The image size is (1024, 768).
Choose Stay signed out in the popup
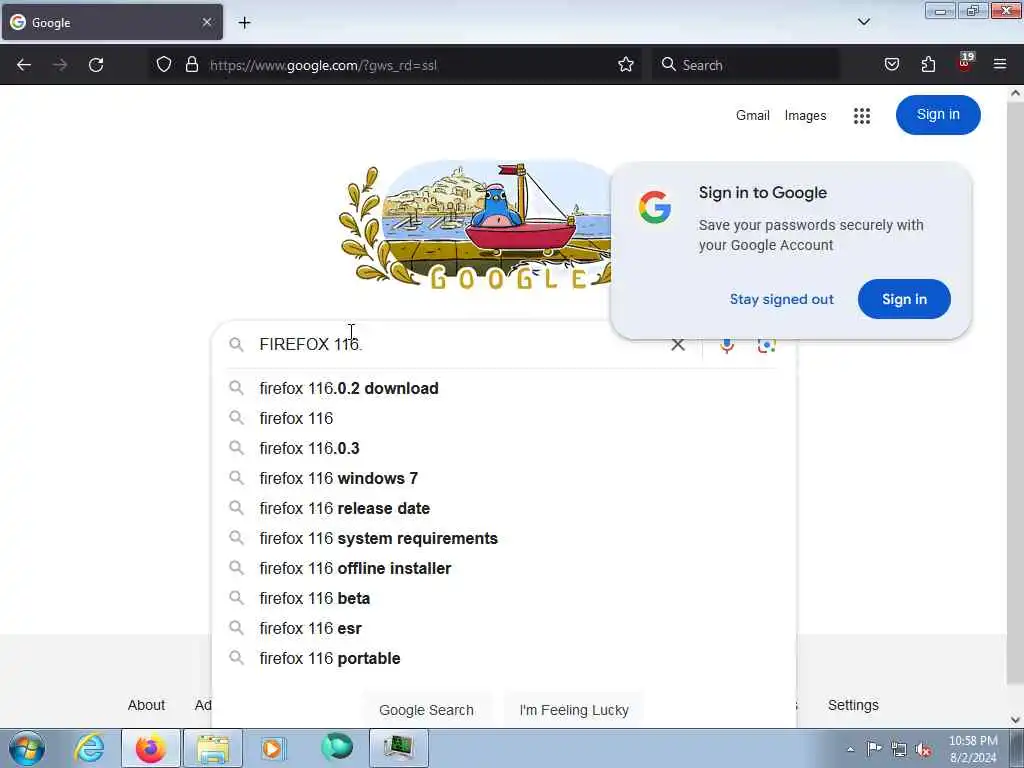[x=782, y=299]
